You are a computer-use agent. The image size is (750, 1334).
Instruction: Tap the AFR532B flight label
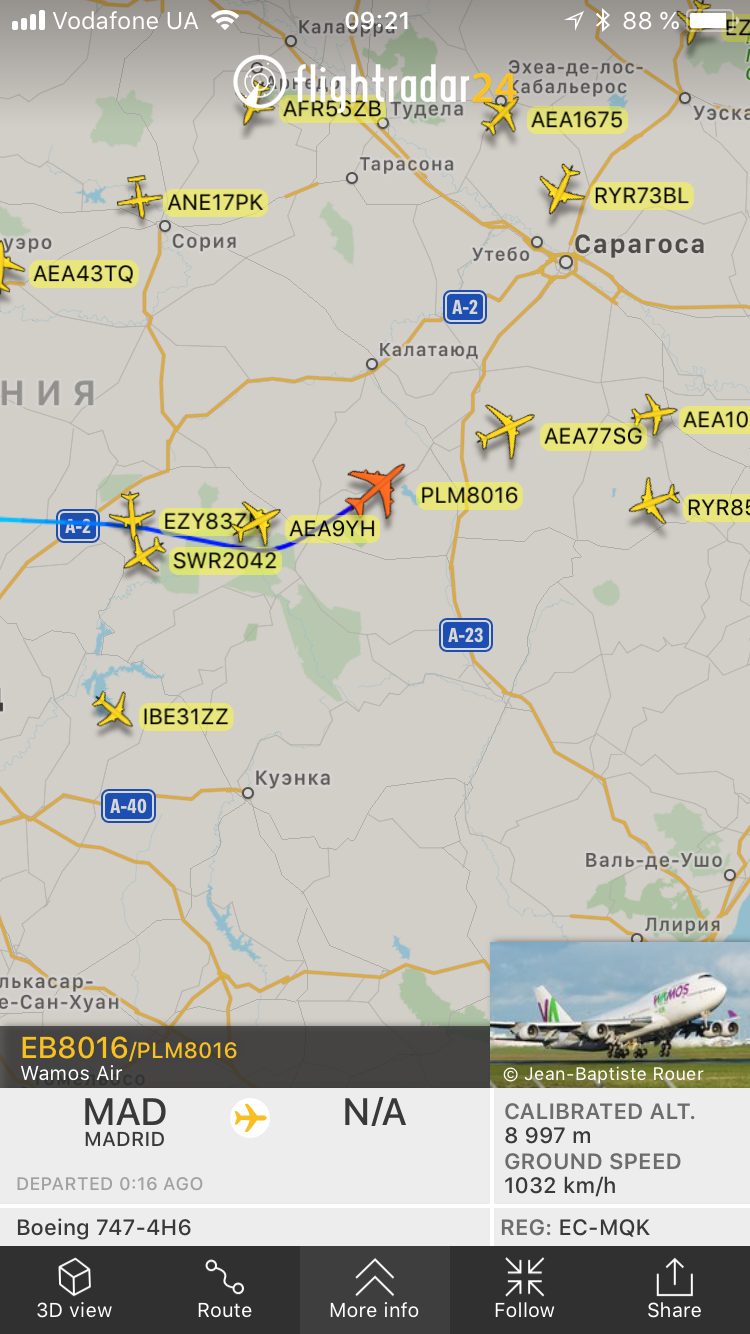pyautogui.click(x=332, y=109)
